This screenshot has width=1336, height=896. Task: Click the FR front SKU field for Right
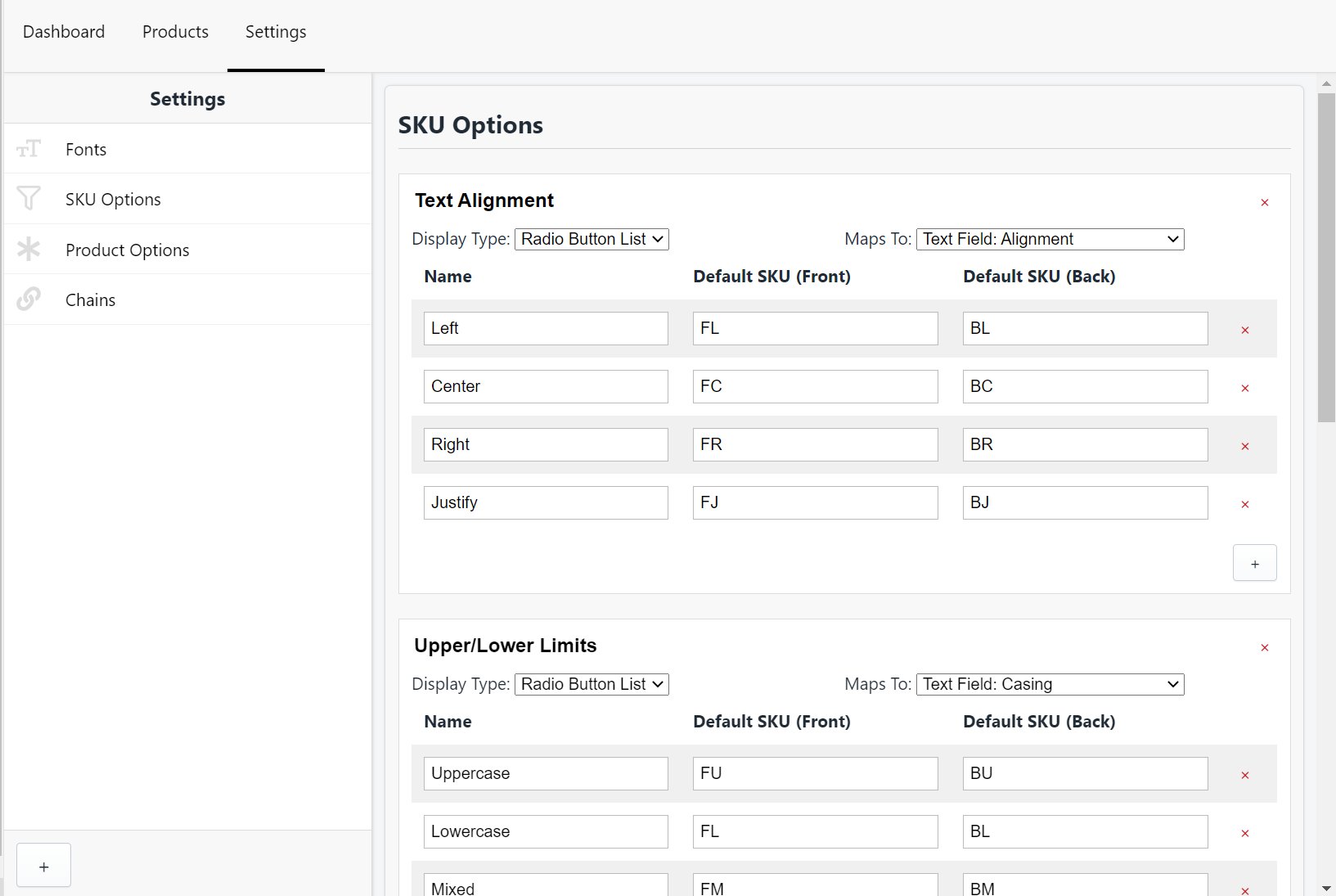[815, 444]
